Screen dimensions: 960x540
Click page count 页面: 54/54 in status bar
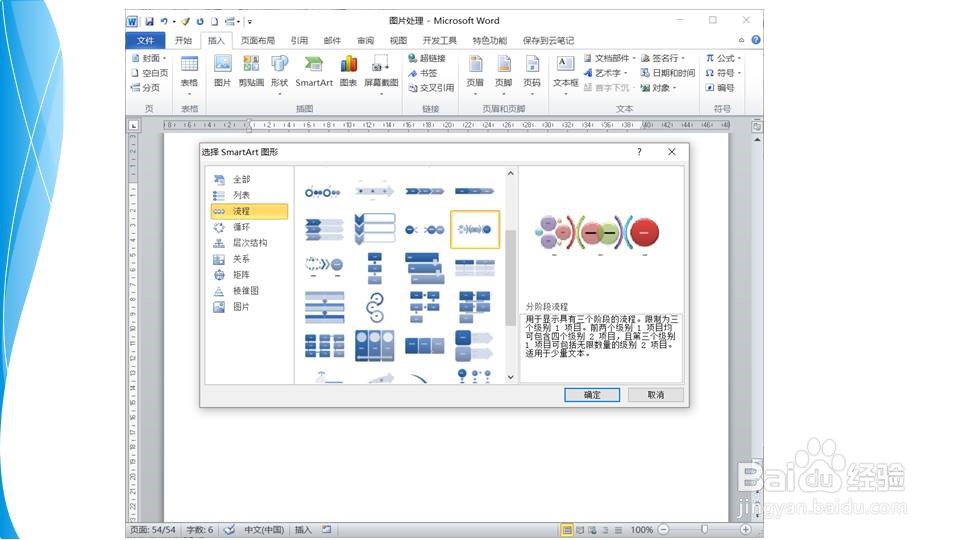point(152,530)
